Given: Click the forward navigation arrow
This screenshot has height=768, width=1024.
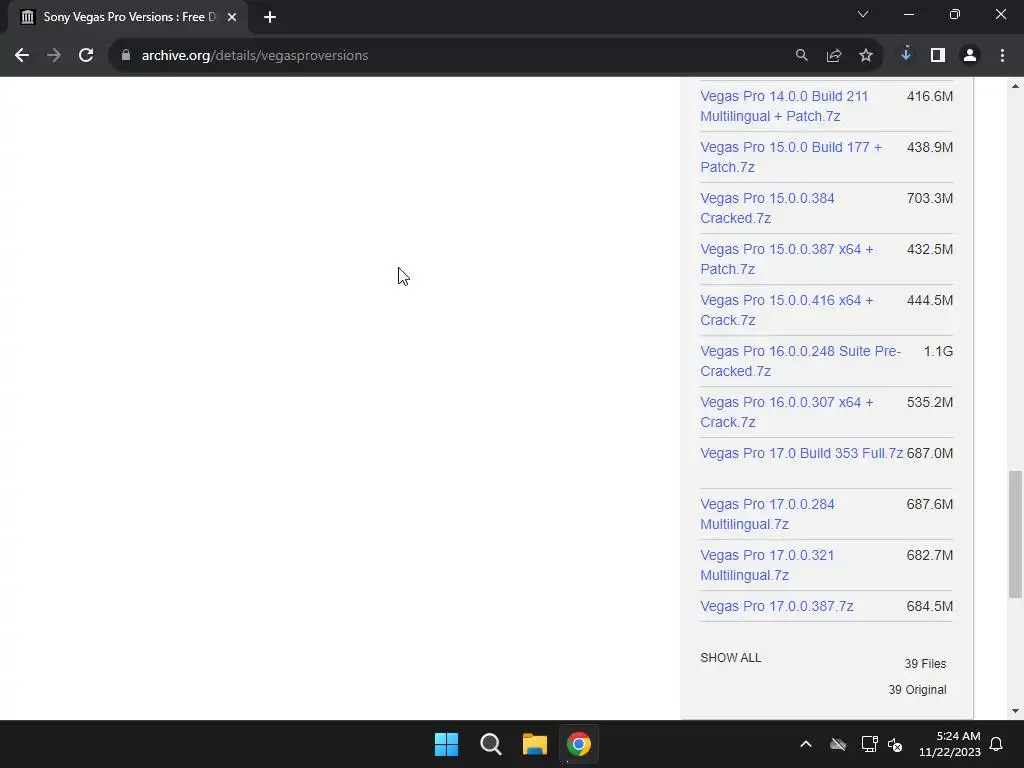Looking at the screenshot, I should point(54,56).
